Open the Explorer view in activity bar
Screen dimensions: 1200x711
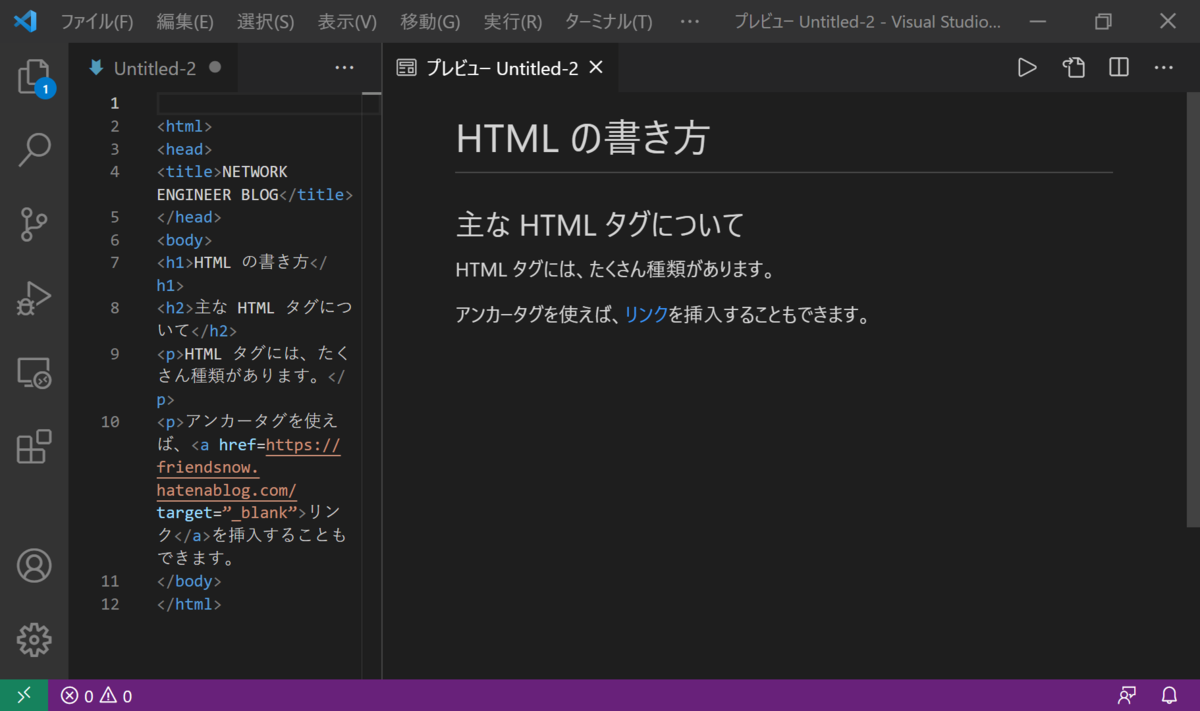pos(34,77)
